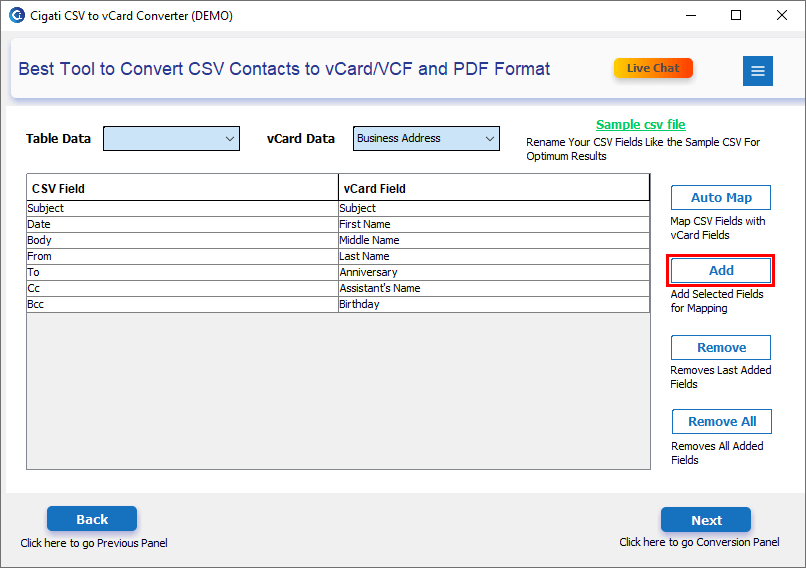Open the Table Data dropdown
Screen dimensions: 806x568
pos(171,138)
